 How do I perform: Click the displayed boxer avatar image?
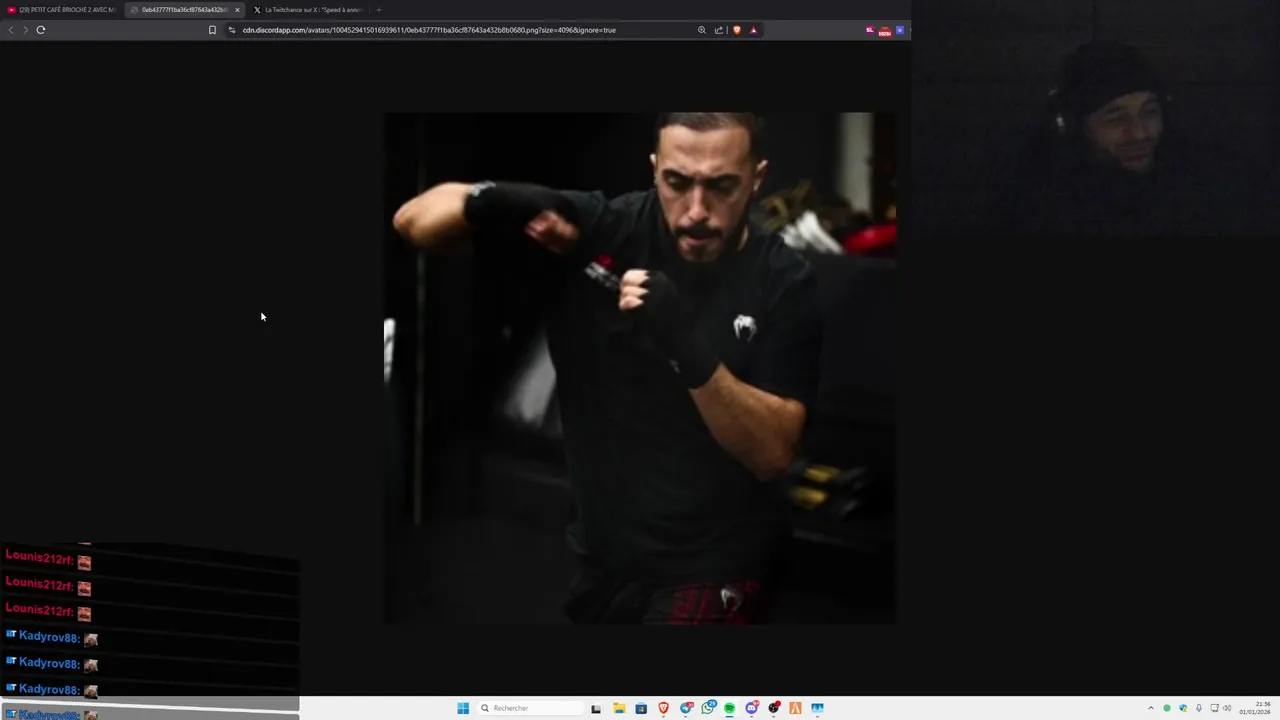640,368
